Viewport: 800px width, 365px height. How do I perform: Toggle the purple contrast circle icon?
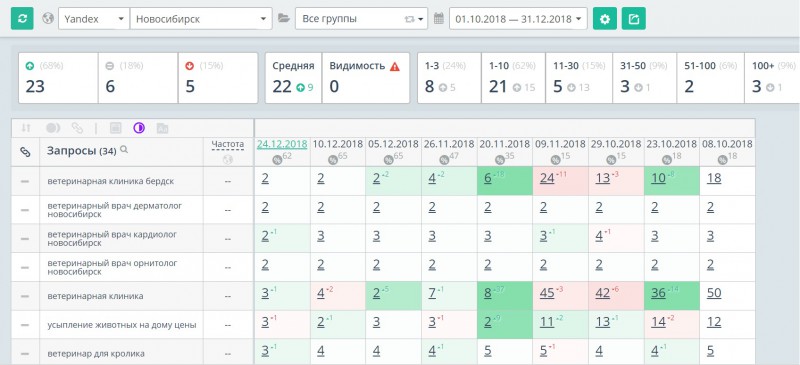click(x=139, y=128)
